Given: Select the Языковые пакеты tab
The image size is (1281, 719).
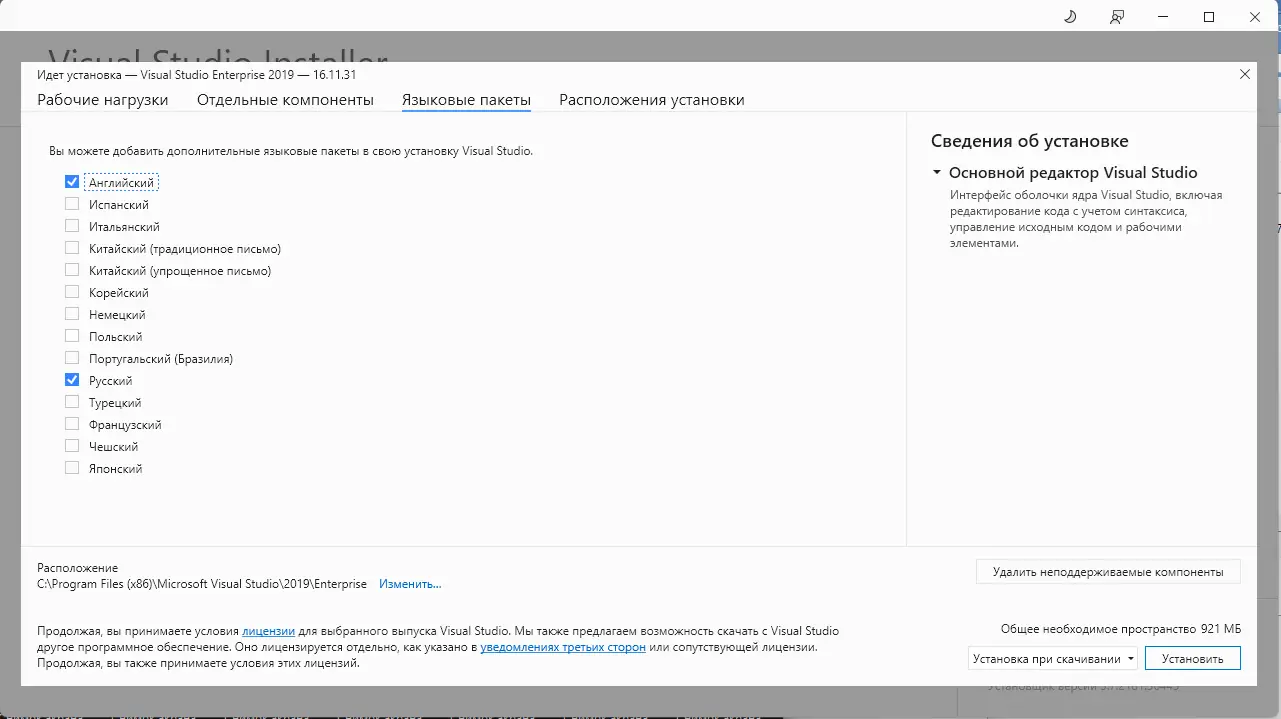Looking at the screenshot, I should [x=466, y=99].
